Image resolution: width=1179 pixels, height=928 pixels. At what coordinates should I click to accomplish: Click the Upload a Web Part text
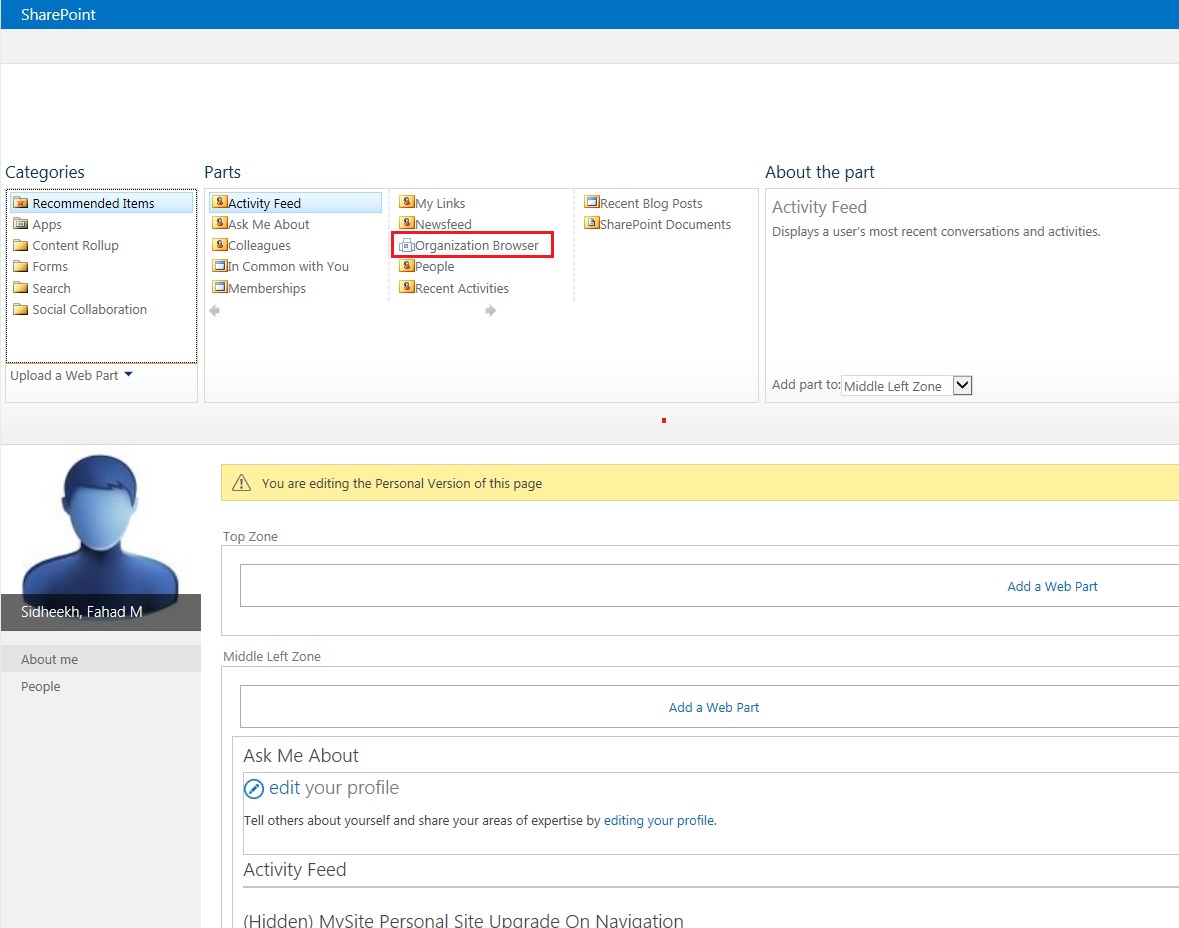coord(64,375)
